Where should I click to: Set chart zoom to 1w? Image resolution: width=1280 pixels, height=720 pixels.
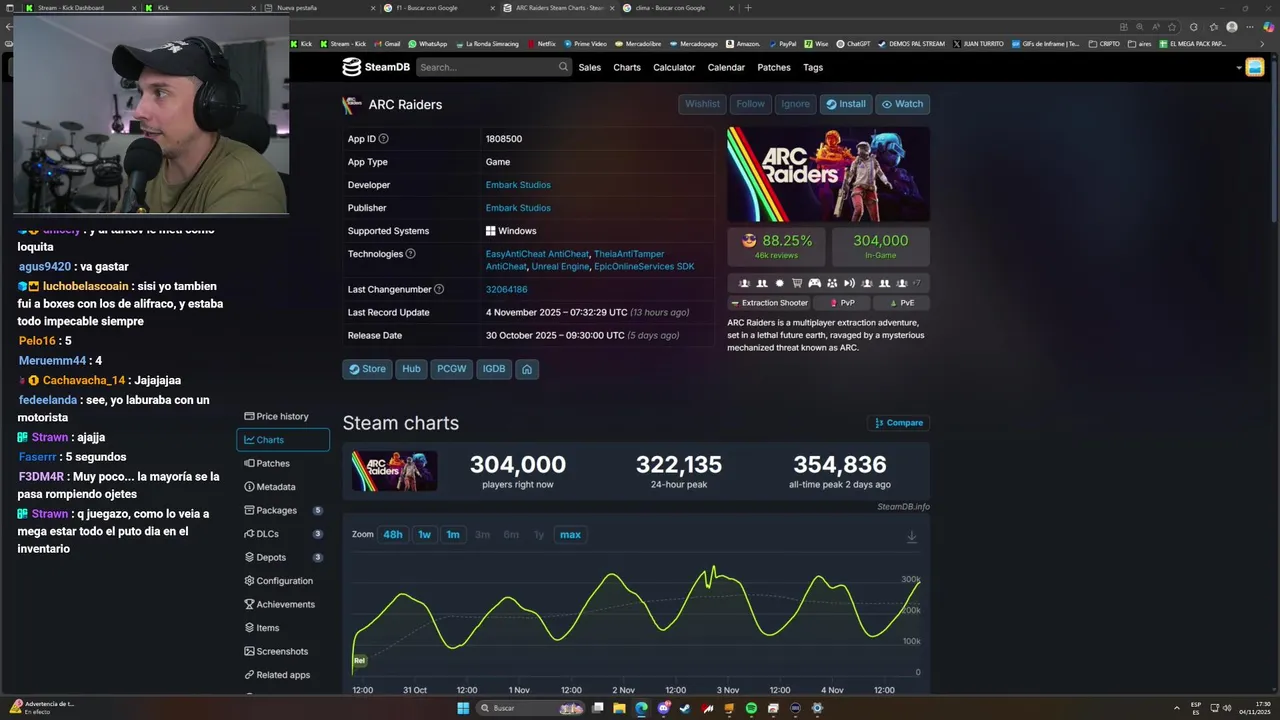coord(424,535)
